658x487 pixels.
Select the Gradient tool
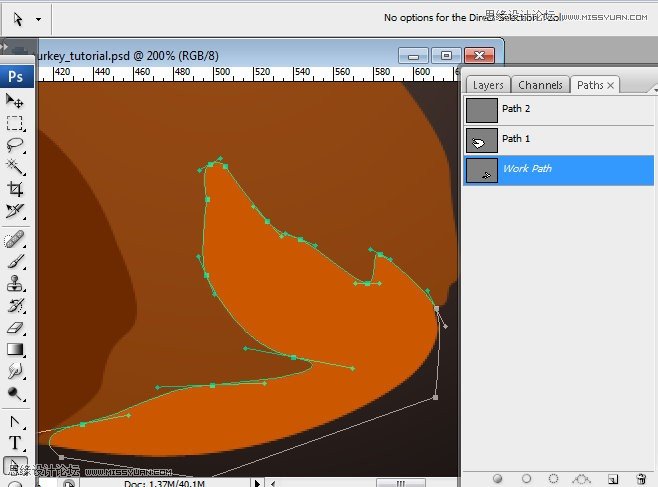pyautogui.click(x=15, y=349)
